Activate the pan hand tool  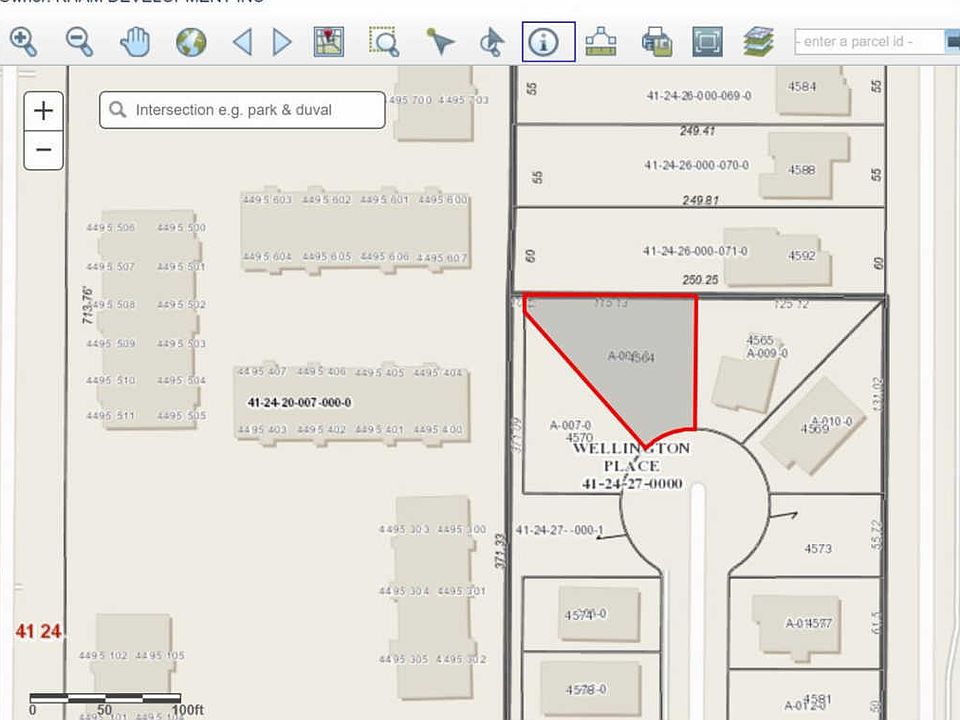tap(135, 41)
